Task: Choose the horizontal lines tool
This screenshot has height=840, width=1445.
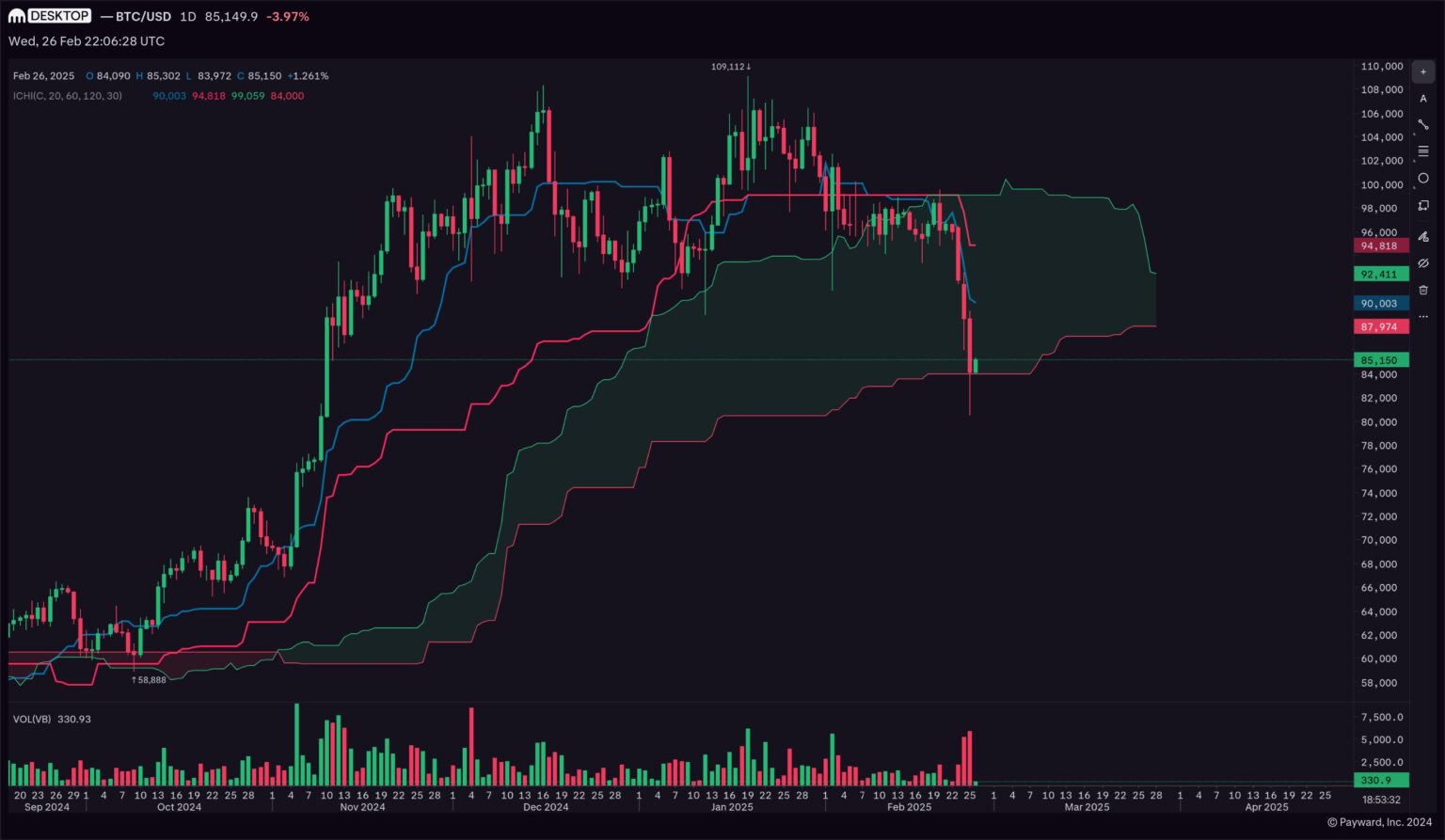Action: click(1423, 151)
